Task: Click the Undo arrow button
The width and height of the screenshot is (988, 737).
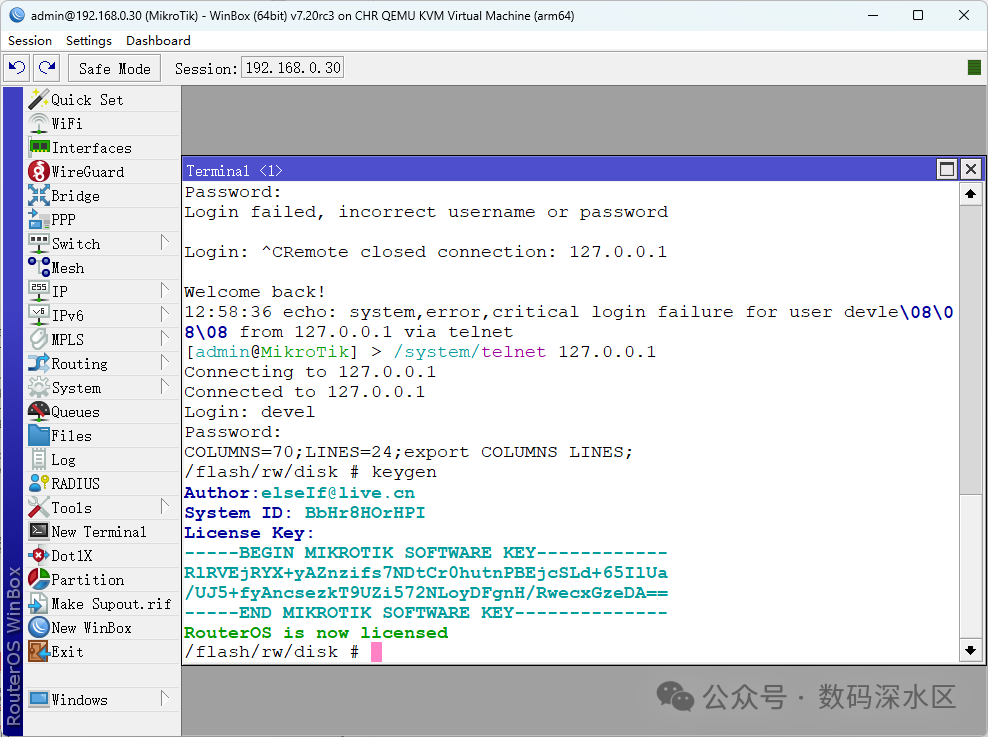Action: coord(16,67)
